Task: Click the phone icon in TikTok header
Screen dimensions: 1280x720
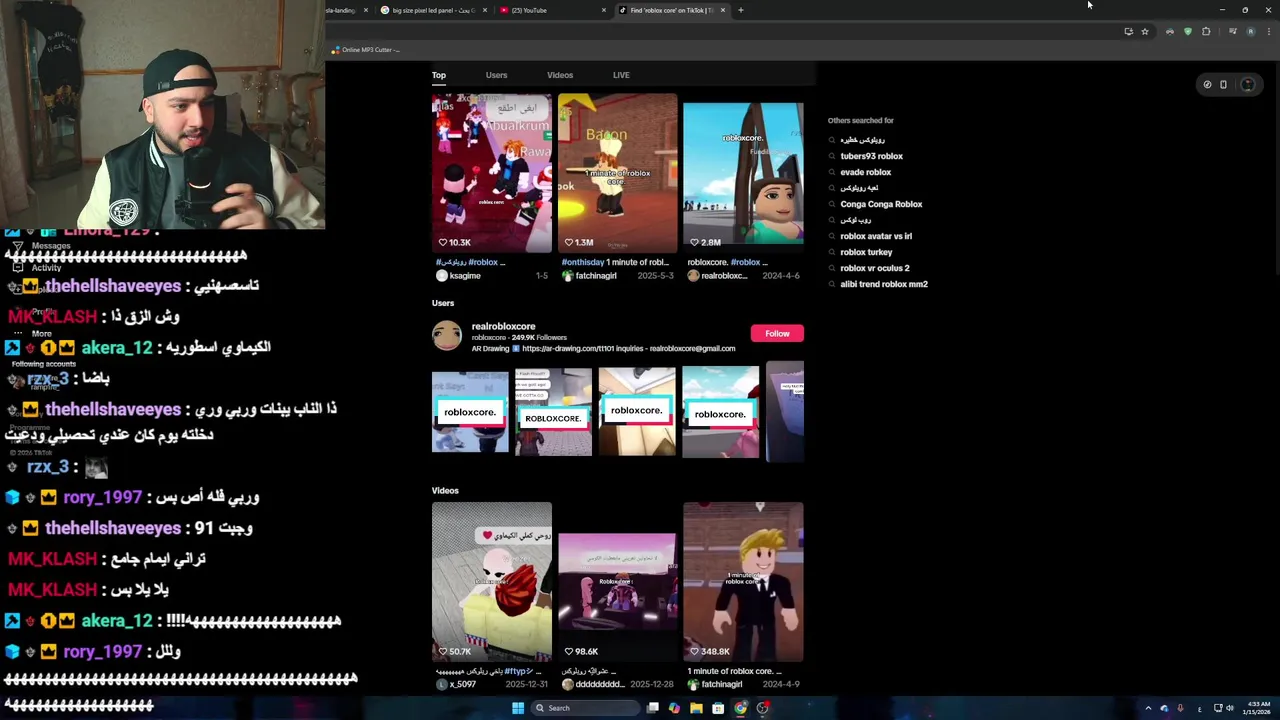Action: pos(1223,85)
